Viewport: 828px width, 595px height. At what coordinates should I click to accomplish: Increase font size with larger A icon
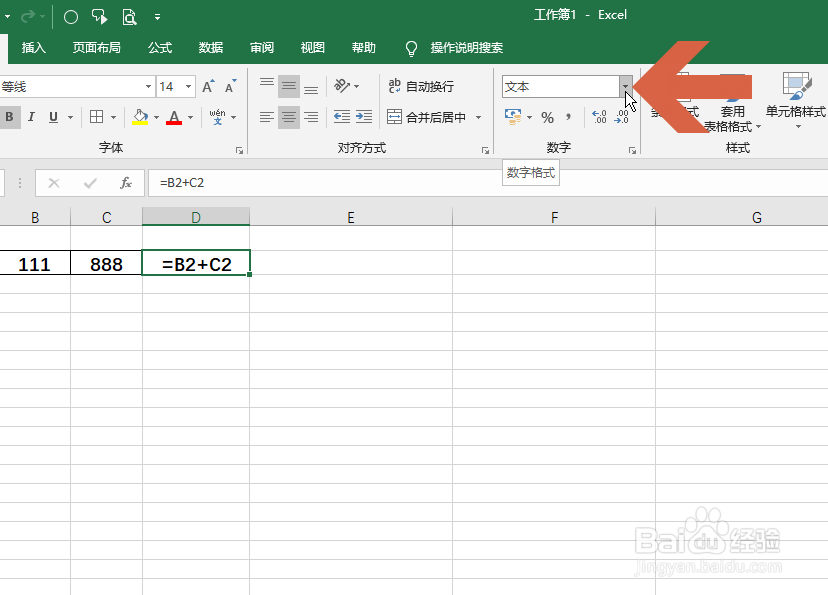208,87
